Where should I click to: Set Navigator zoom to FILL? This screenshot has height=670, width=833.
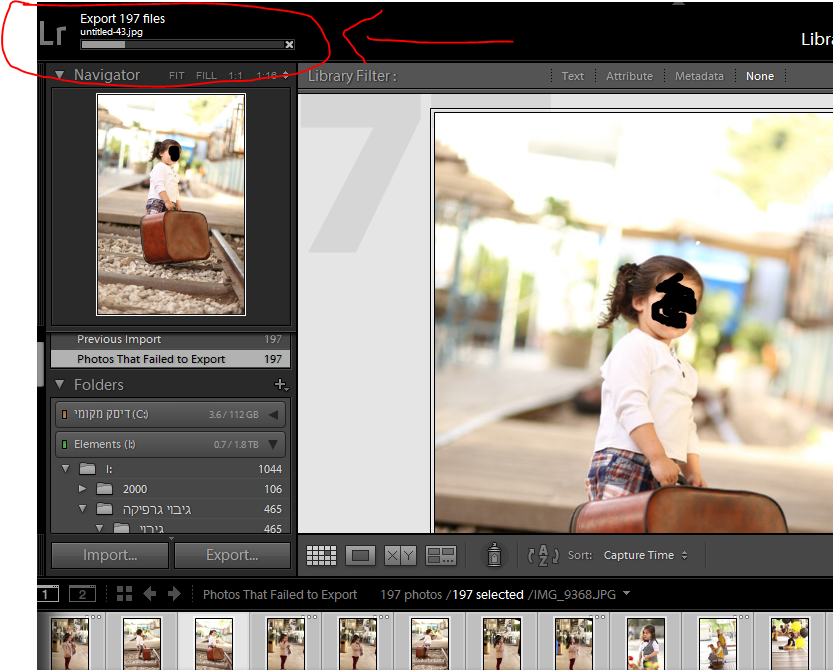click(206, 76)
